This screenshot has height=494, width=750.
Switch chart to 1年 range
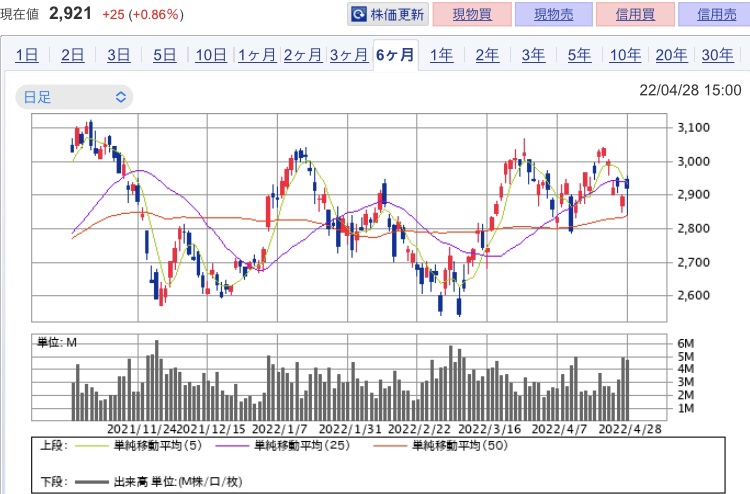(441, 55)
